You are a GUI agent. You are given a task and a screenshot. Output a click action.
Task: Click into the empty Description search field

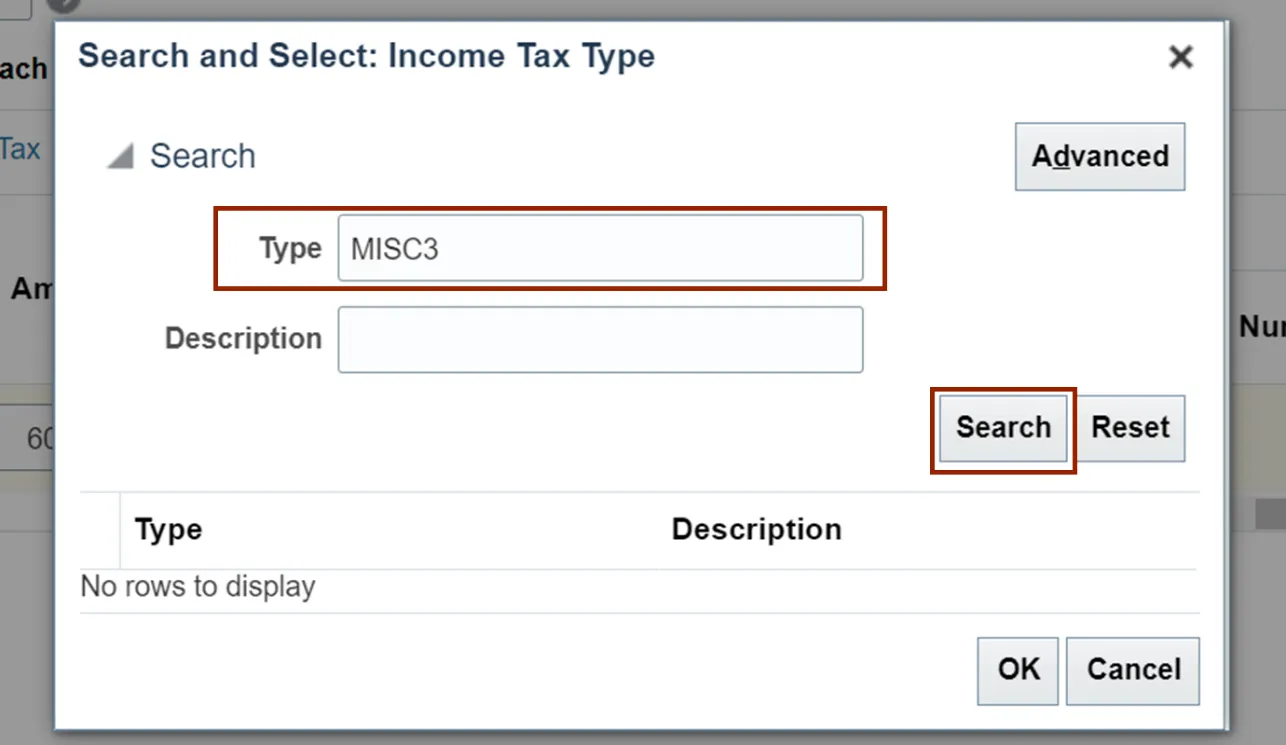tap(600, 340)
